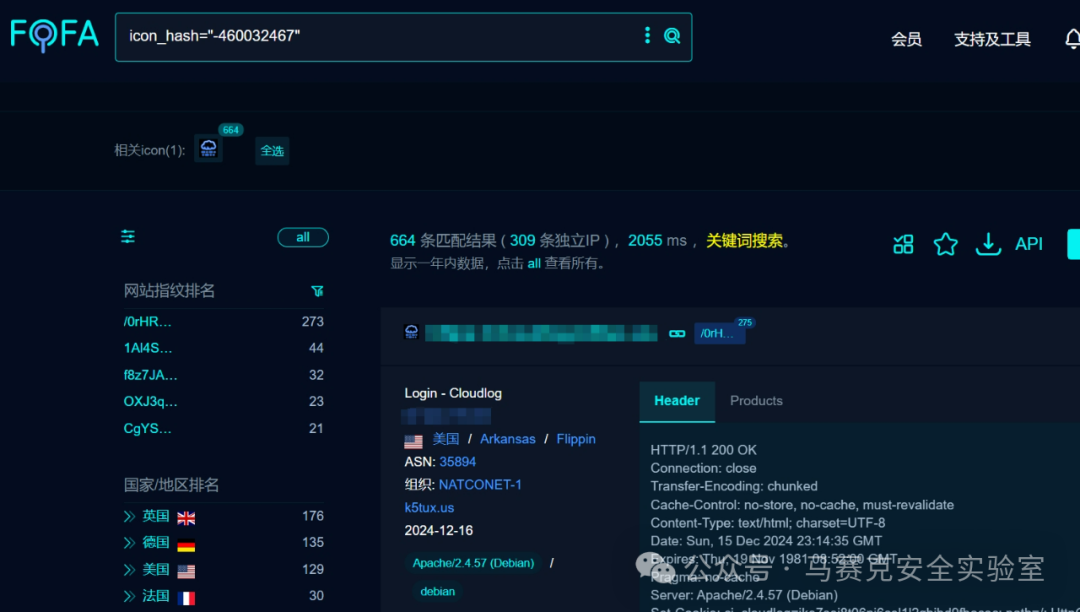Switch results to grid view icon

click(x=904, y=244)
